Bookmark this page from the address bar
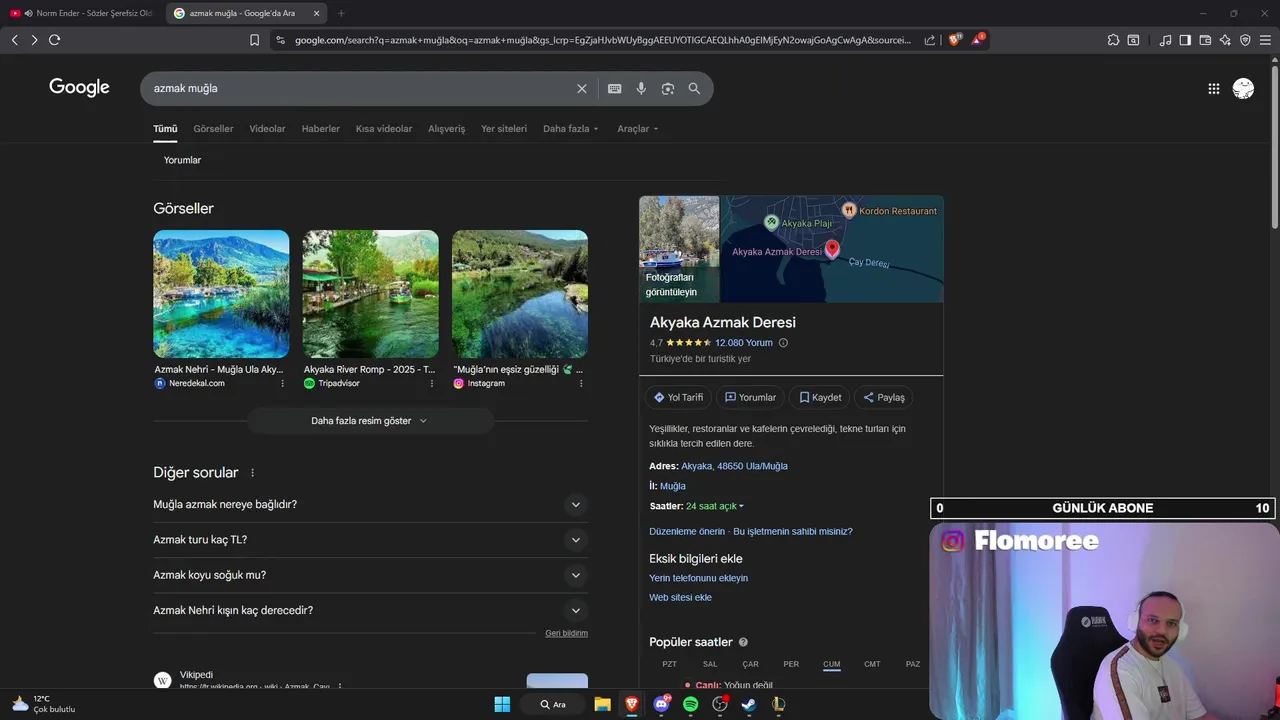Screen dimensions: 1280x720 pos(254,40)
